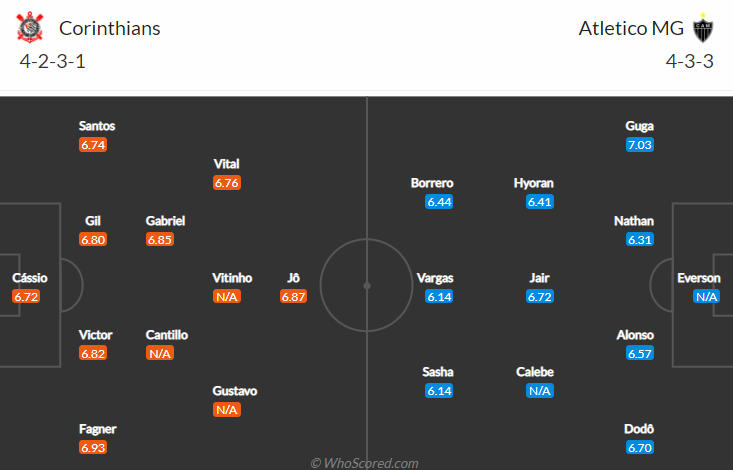Click Guga's 7.03 rating badge
The width and height of the screenshot is (733, 470).
[640, 145]
